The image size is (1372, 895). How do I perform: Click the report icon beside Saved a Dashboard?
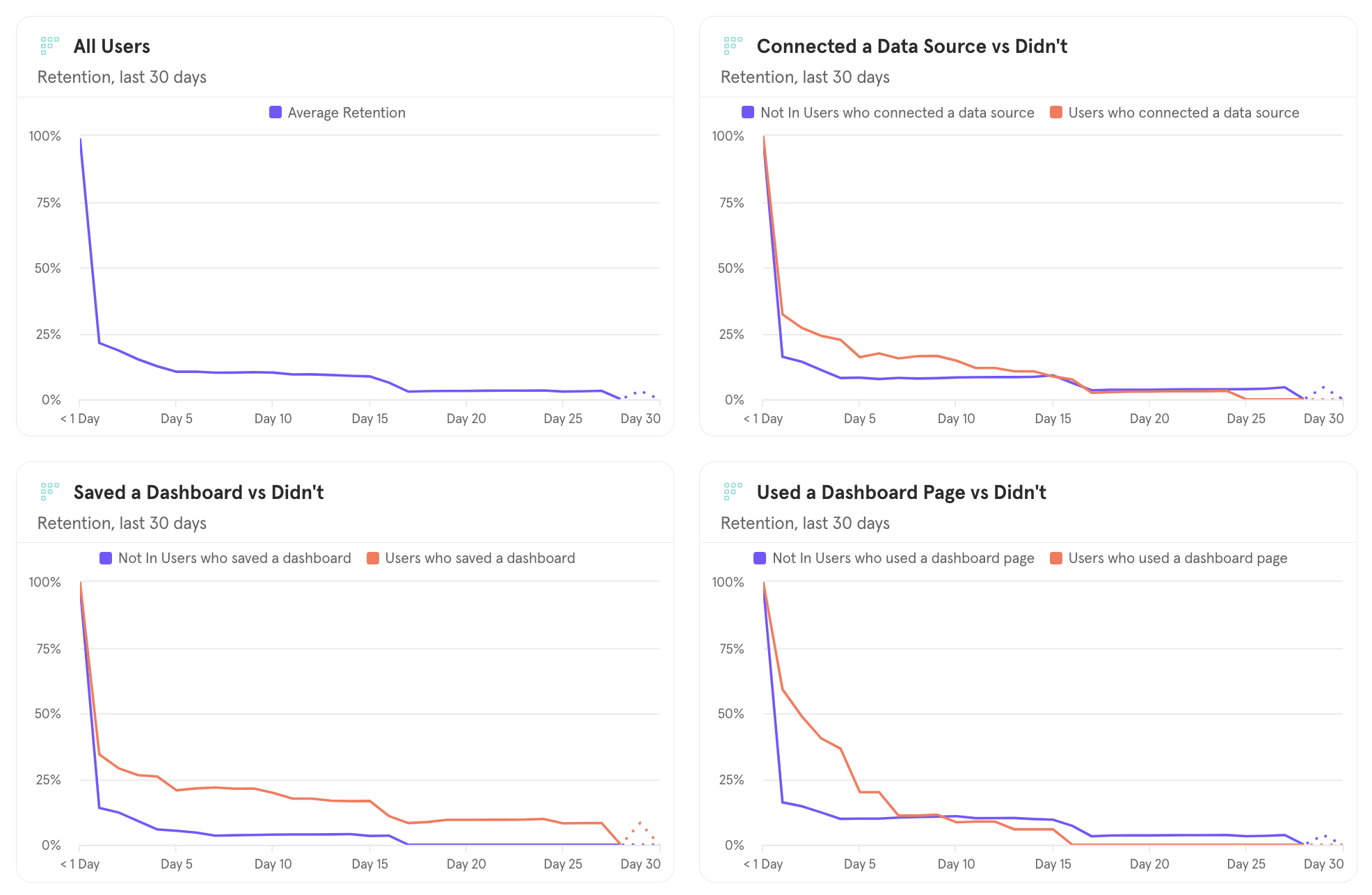click(x=49, y=492)
